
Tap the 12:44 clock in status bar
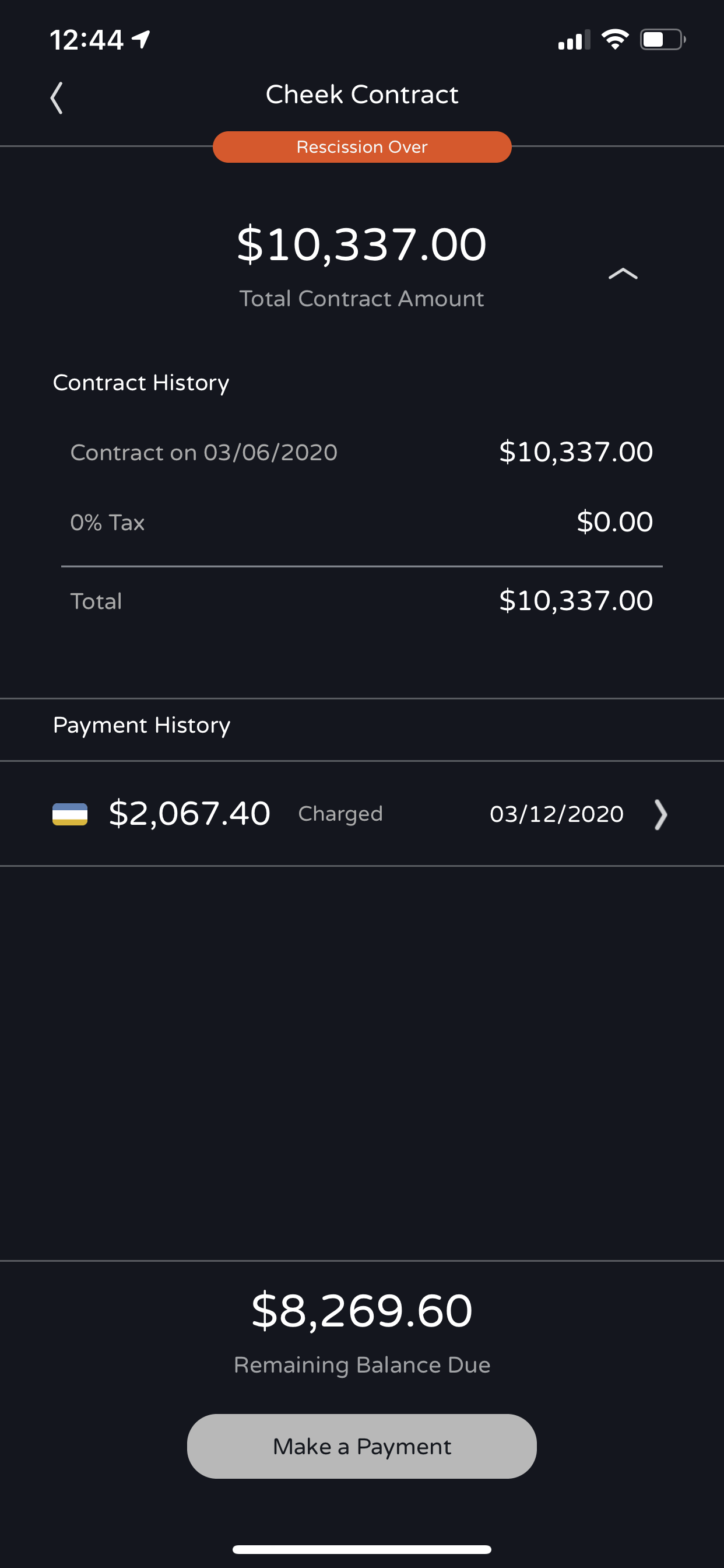86,40
